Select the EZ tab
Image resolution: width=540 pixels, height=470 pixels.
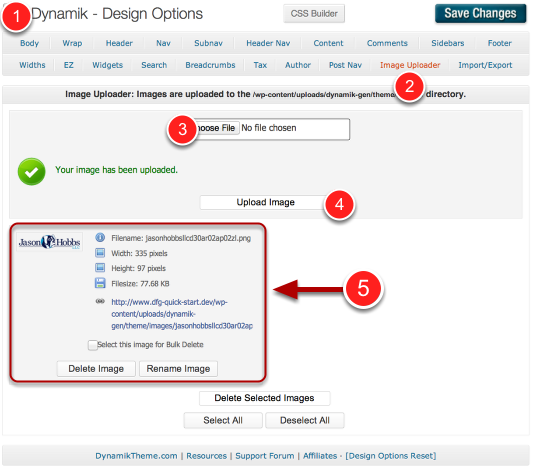pos(69,65)
